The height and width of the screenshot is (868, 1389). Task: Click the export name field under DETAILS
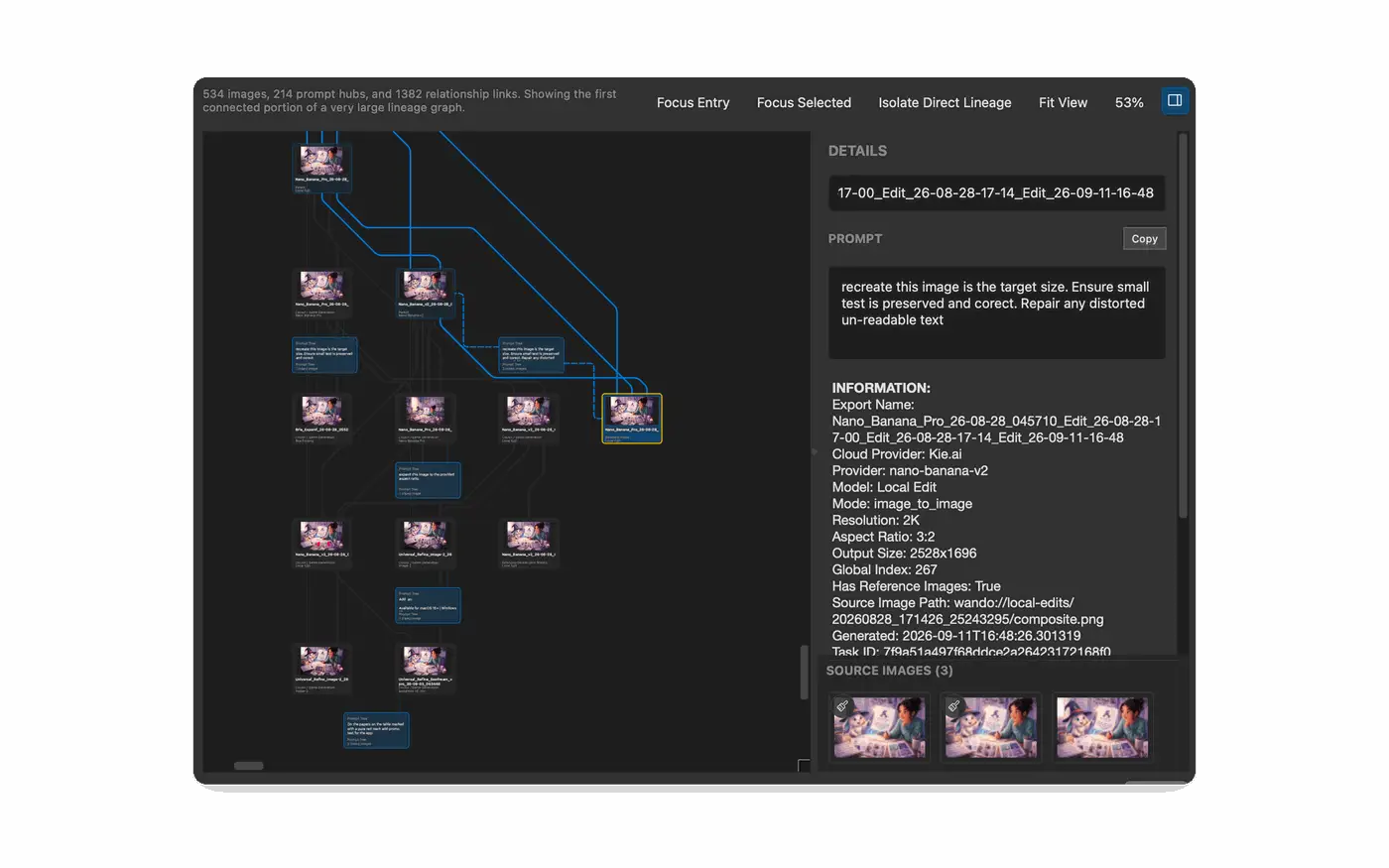pos(996,193)
